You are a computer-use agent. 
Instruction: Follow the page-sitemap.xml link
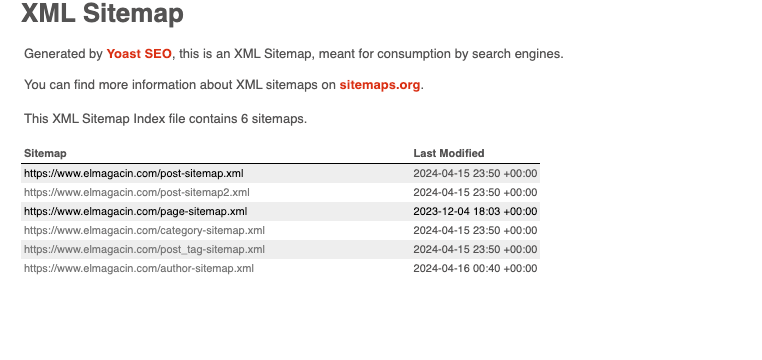coord(136,211)
